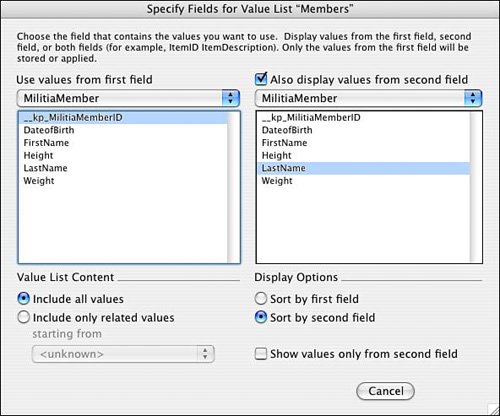Select __kp_MilitiaMemberID in the first field list
Screen dimensions: 500x416
[123, 118]
